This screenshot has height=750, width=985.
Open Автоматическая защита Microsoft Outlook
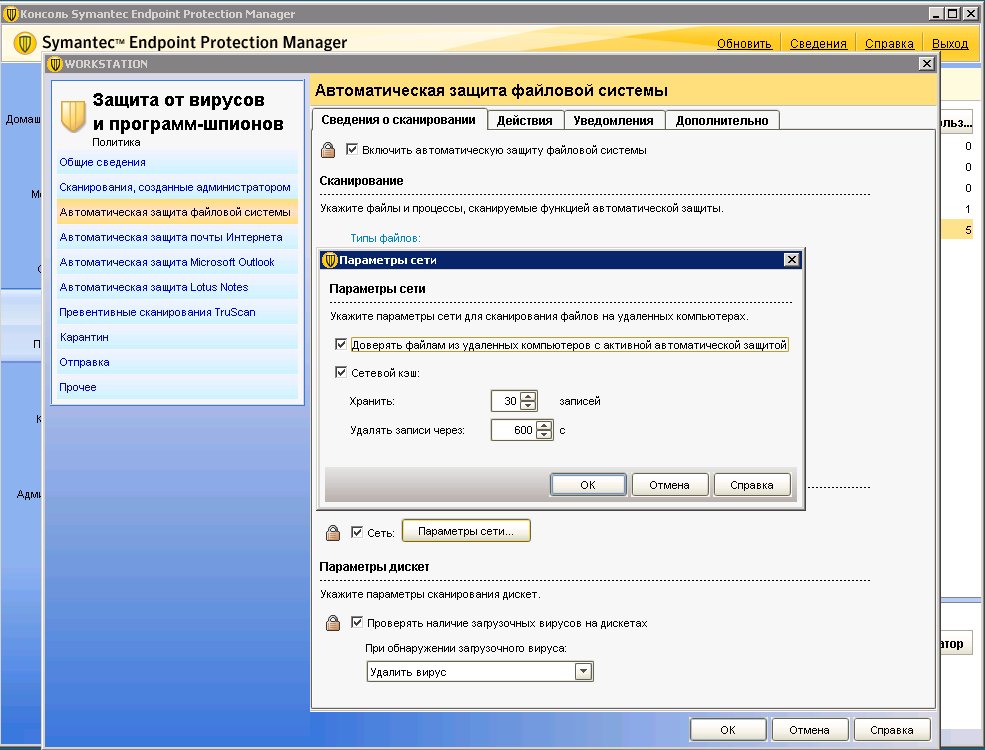[x=177, y=263]
